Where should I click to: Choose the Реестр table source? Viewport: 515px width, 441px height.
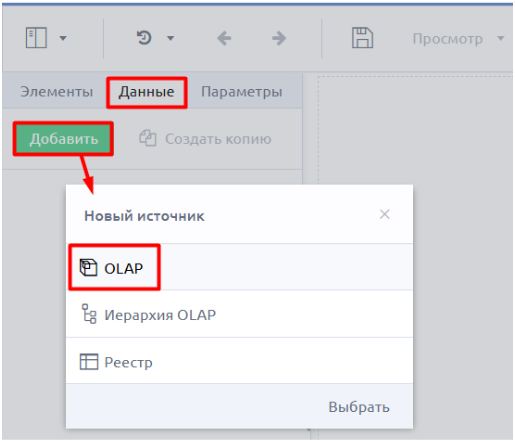click(239, 361)
